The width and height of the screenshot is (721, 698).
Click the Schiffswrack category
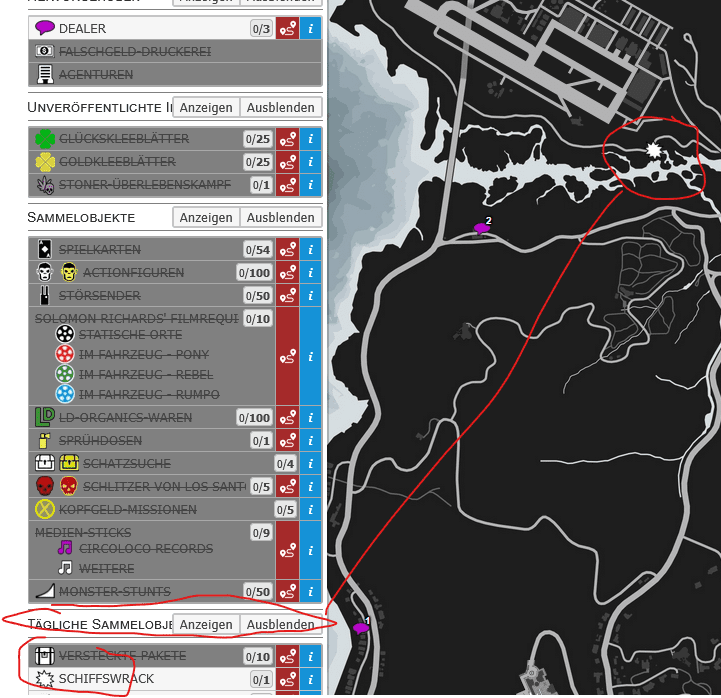(152, 679)
